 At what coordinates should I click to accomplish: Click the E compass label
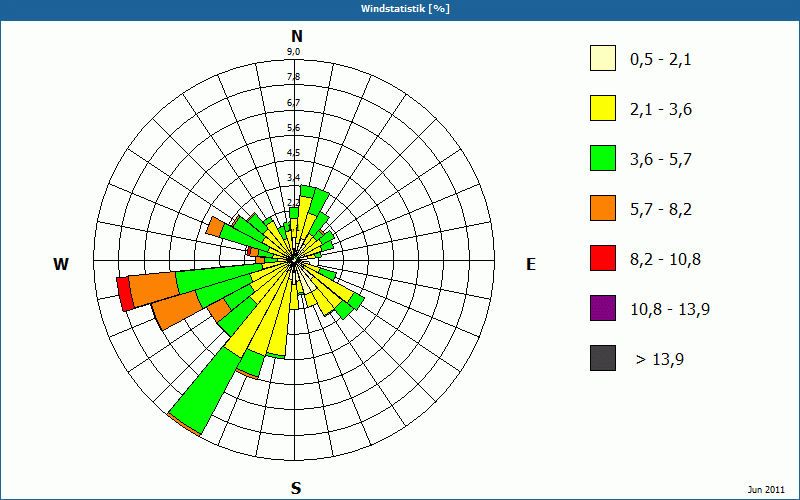pyautogui.click(x=531, y=264)
